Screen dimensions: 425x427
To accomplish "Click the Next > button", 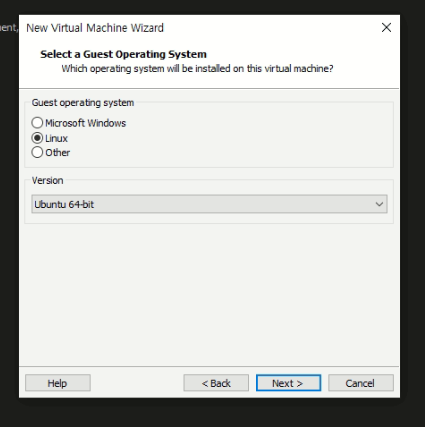I will 288,383.
